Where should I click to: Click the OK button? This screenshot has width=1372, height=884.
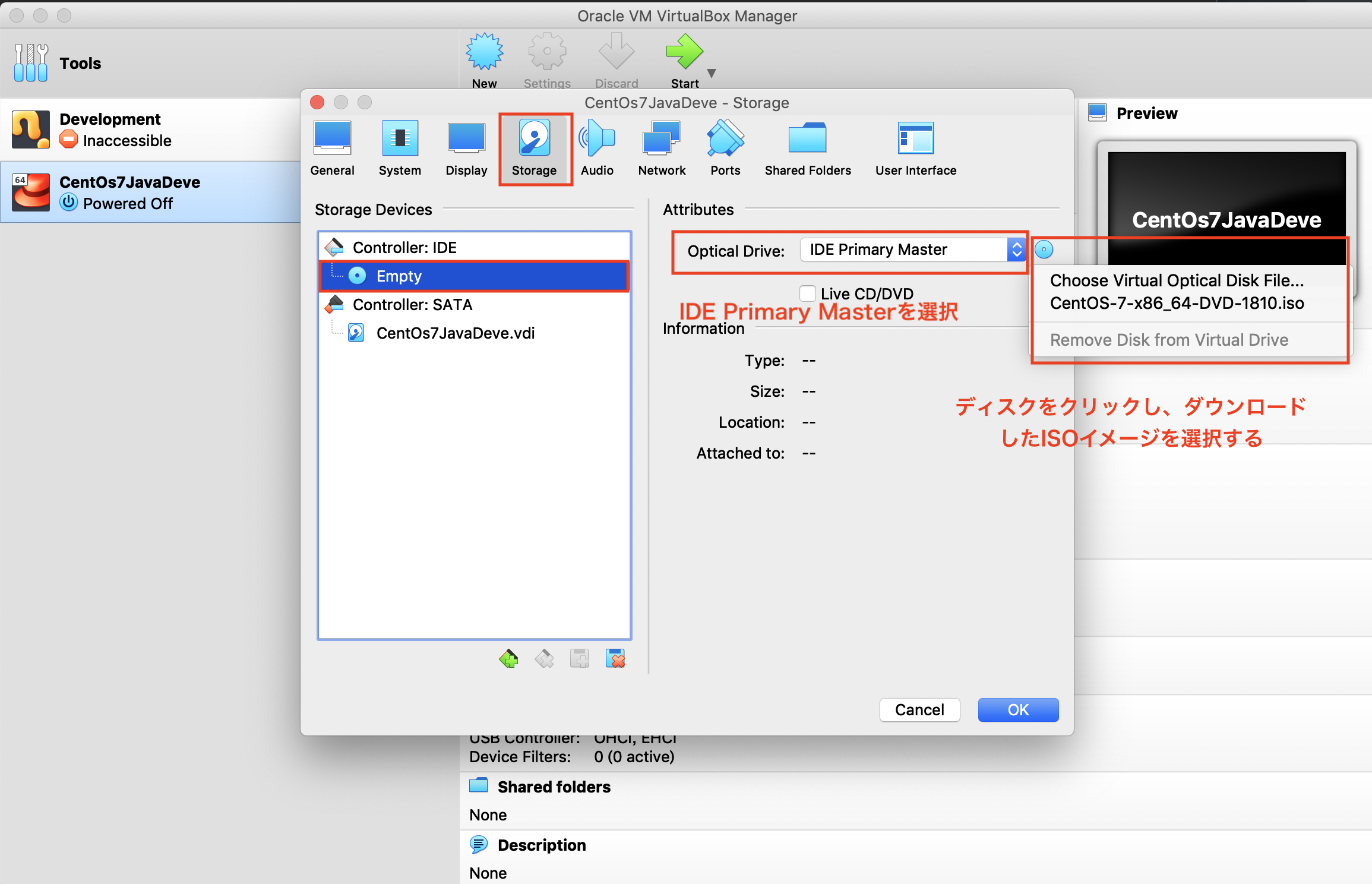[x=1018, y=710]
